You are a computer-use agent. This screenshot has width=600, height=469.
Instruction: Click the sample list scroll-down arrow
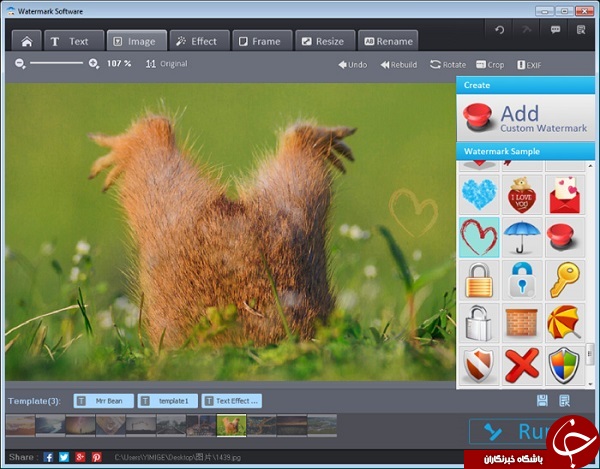590,384
